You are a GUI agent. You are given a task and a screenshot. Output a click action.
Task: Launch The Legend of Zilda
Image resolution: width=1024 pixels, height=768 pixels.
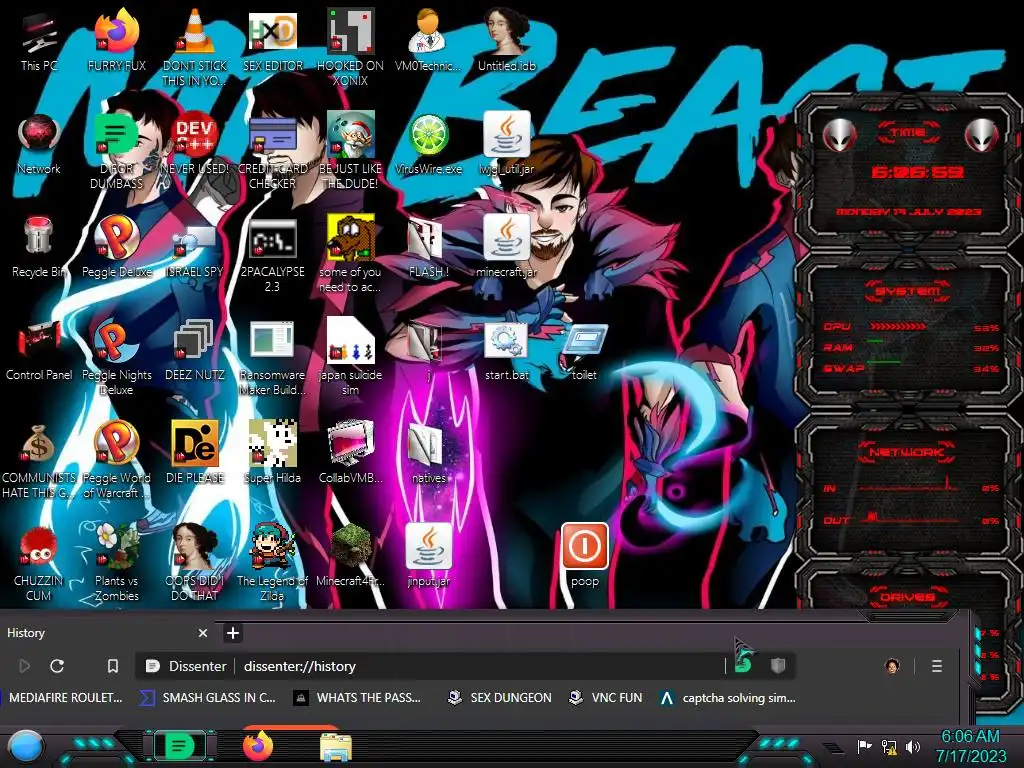click(272, 562)
